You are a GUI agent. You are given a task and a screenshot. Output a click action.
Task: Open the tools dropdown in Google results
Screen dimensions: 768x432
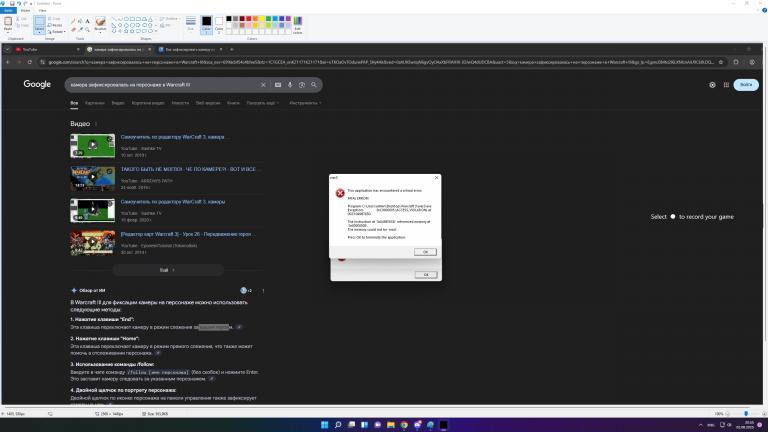[x=305, y=103]
